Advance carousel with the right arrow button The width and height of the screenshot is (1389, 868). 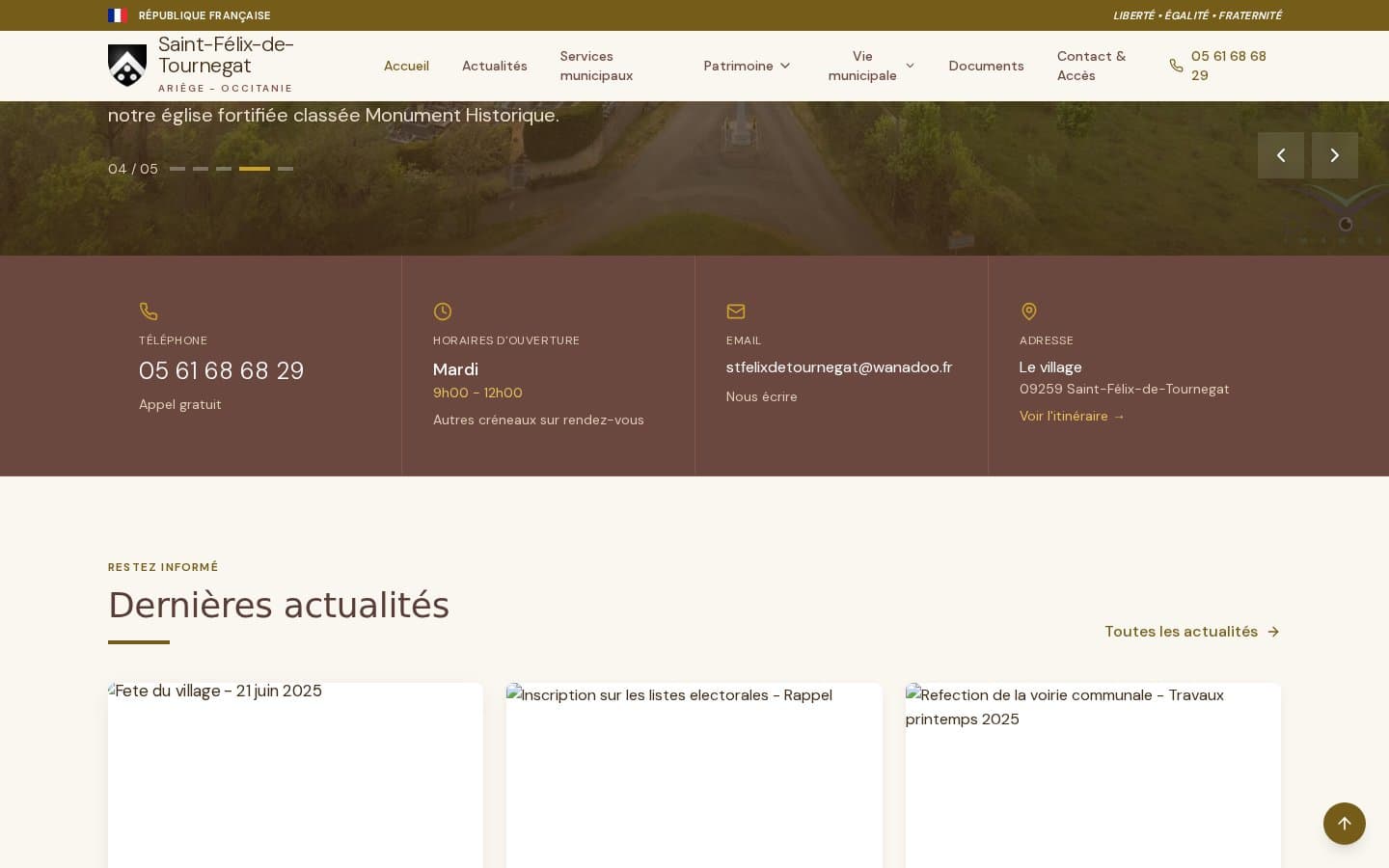1335,155
